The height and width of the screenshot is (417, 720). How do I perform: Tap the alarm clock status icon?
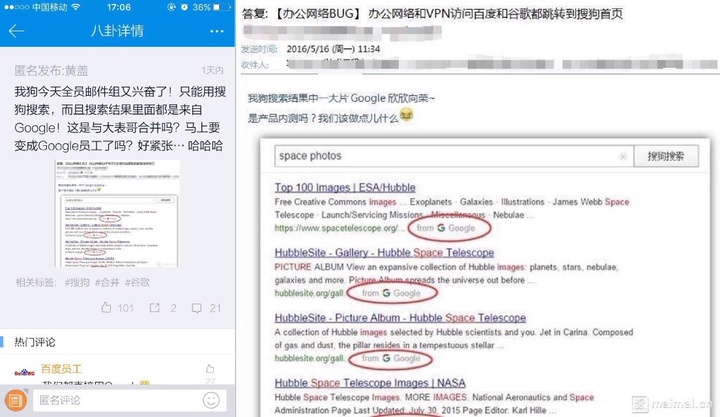point(184,7)
